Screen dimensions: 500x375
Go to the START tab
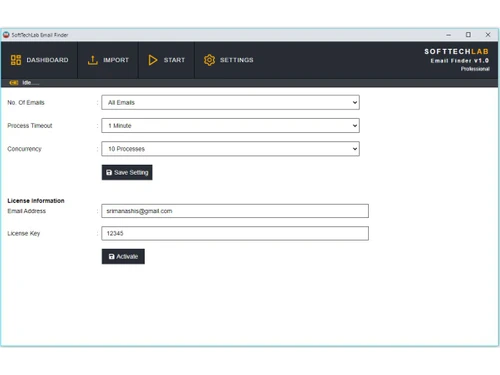166,60
